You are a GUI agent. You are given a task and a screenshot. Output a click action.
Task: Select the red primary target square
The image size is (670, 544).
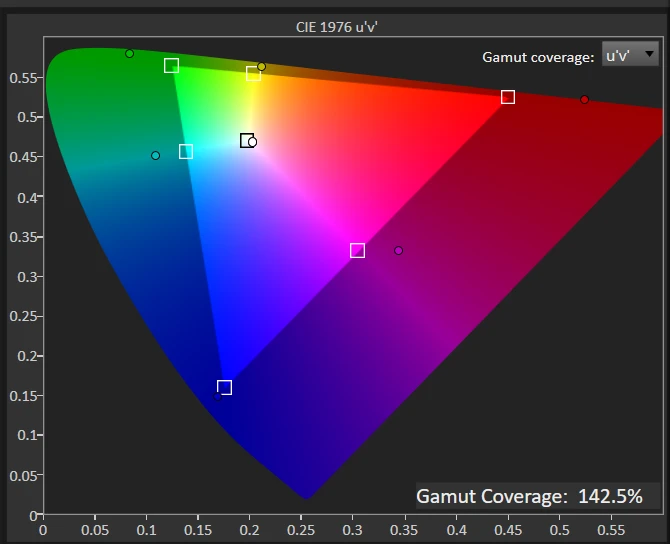pos(508,97)
